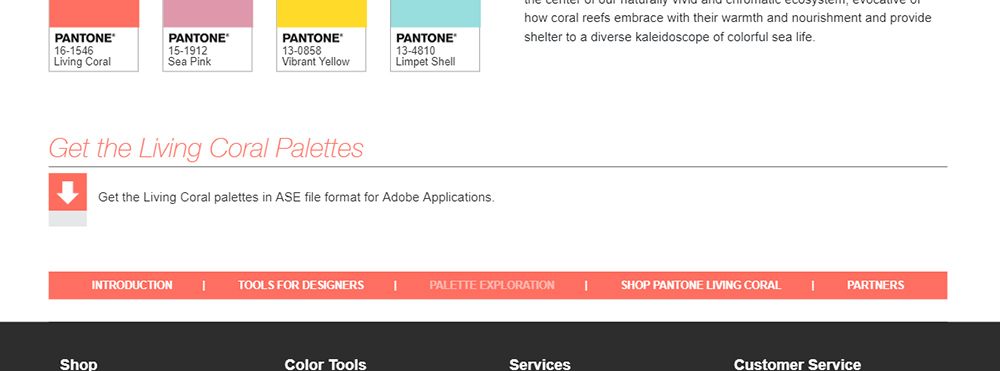
Task: Select the Sea Pink 15-1912 swatch
Action: [207, 36]
